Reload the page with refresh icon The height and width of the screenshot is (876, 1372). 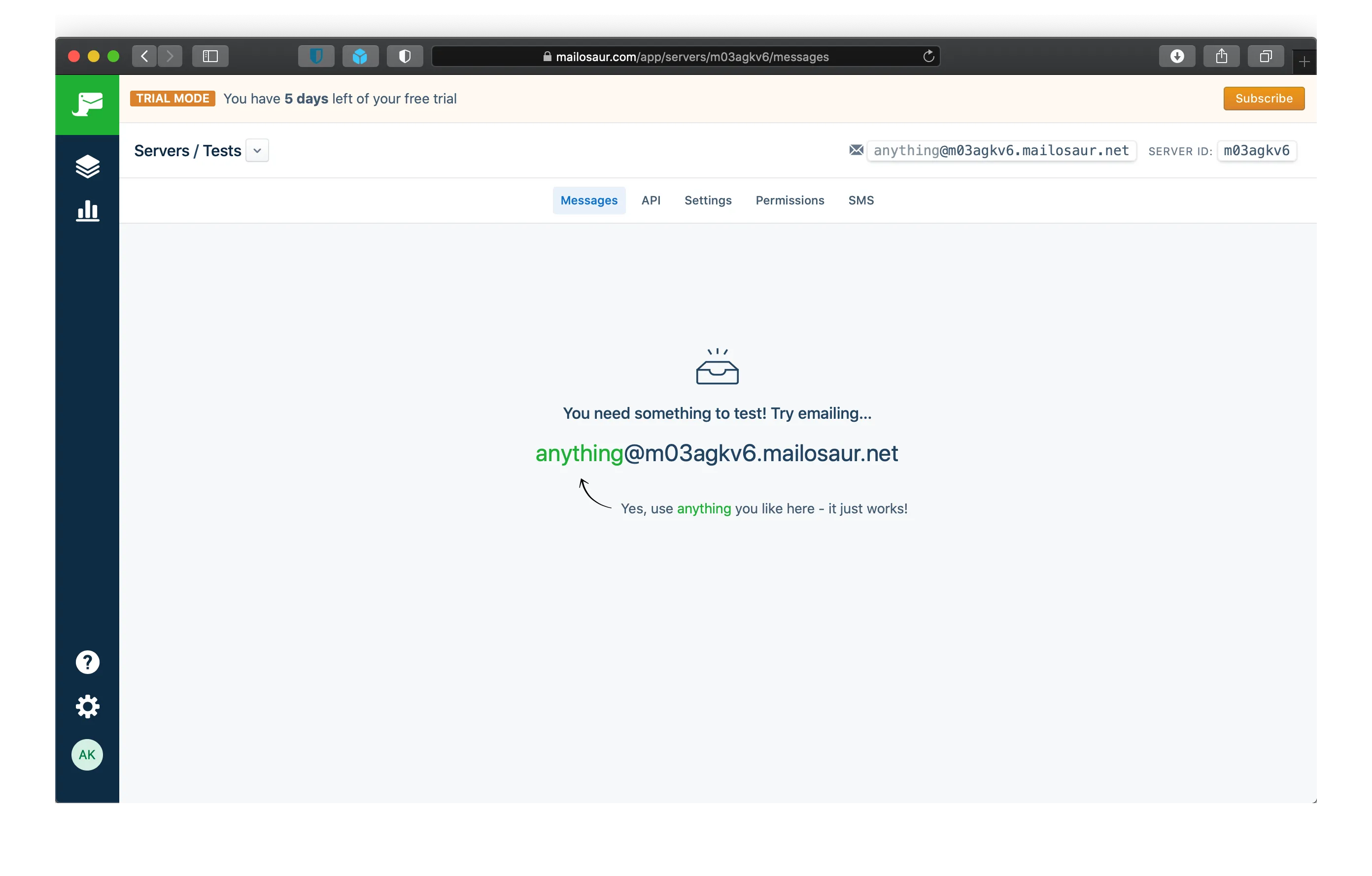tap(928, 56)
